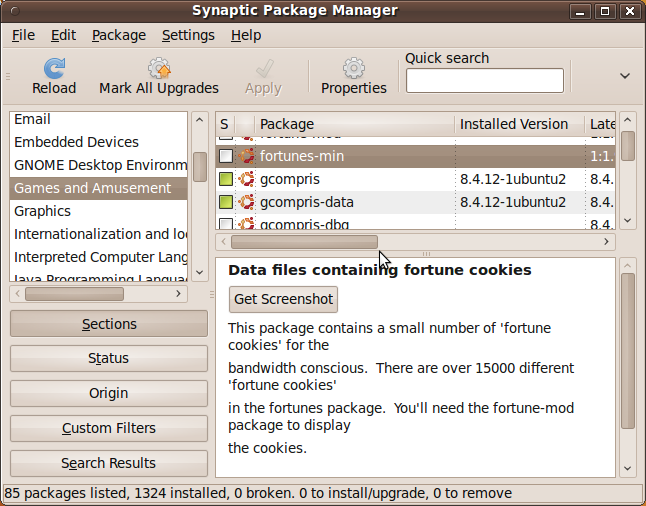Click package list scroll-left arrow

(x=224, y=241)
